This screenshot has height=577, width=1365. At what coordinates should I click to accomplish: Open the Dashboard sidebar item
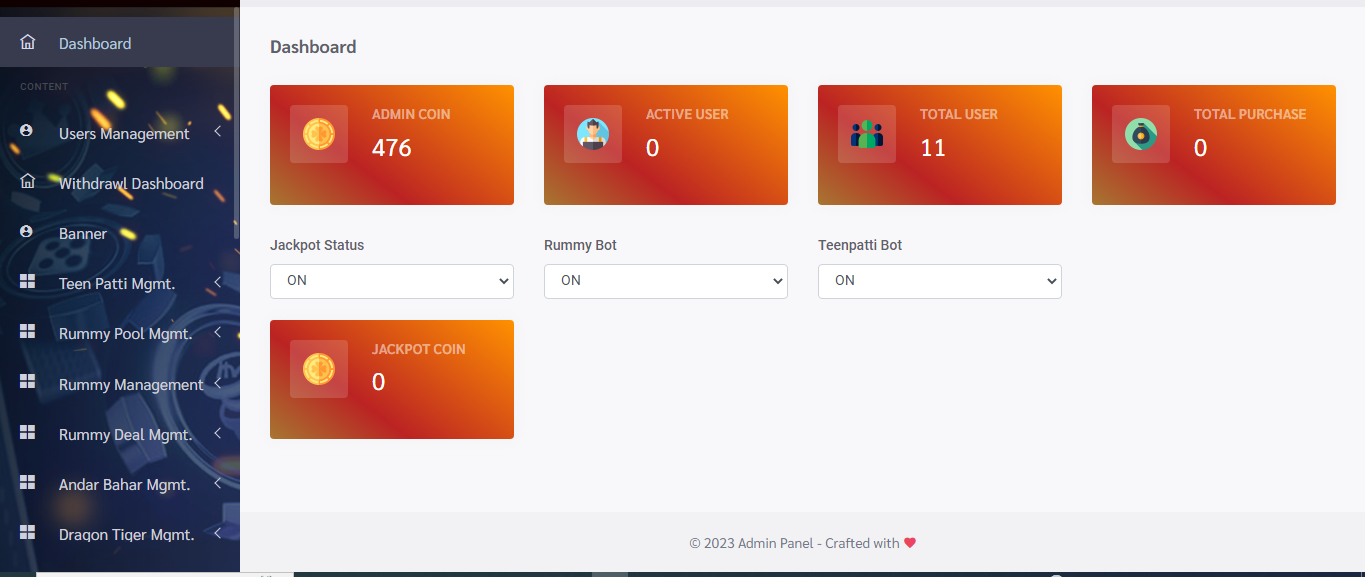pyautogui.click(x=95, y=43)
